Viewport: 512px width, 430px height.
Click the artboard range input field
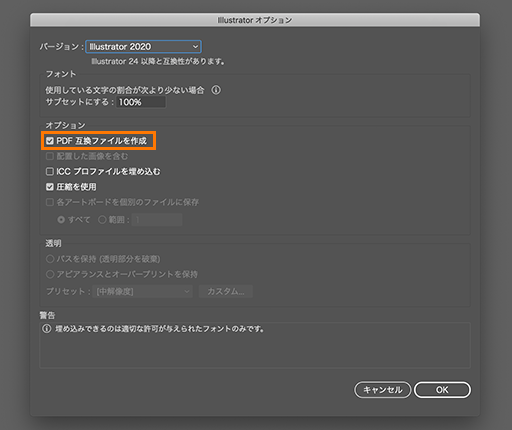157,220
